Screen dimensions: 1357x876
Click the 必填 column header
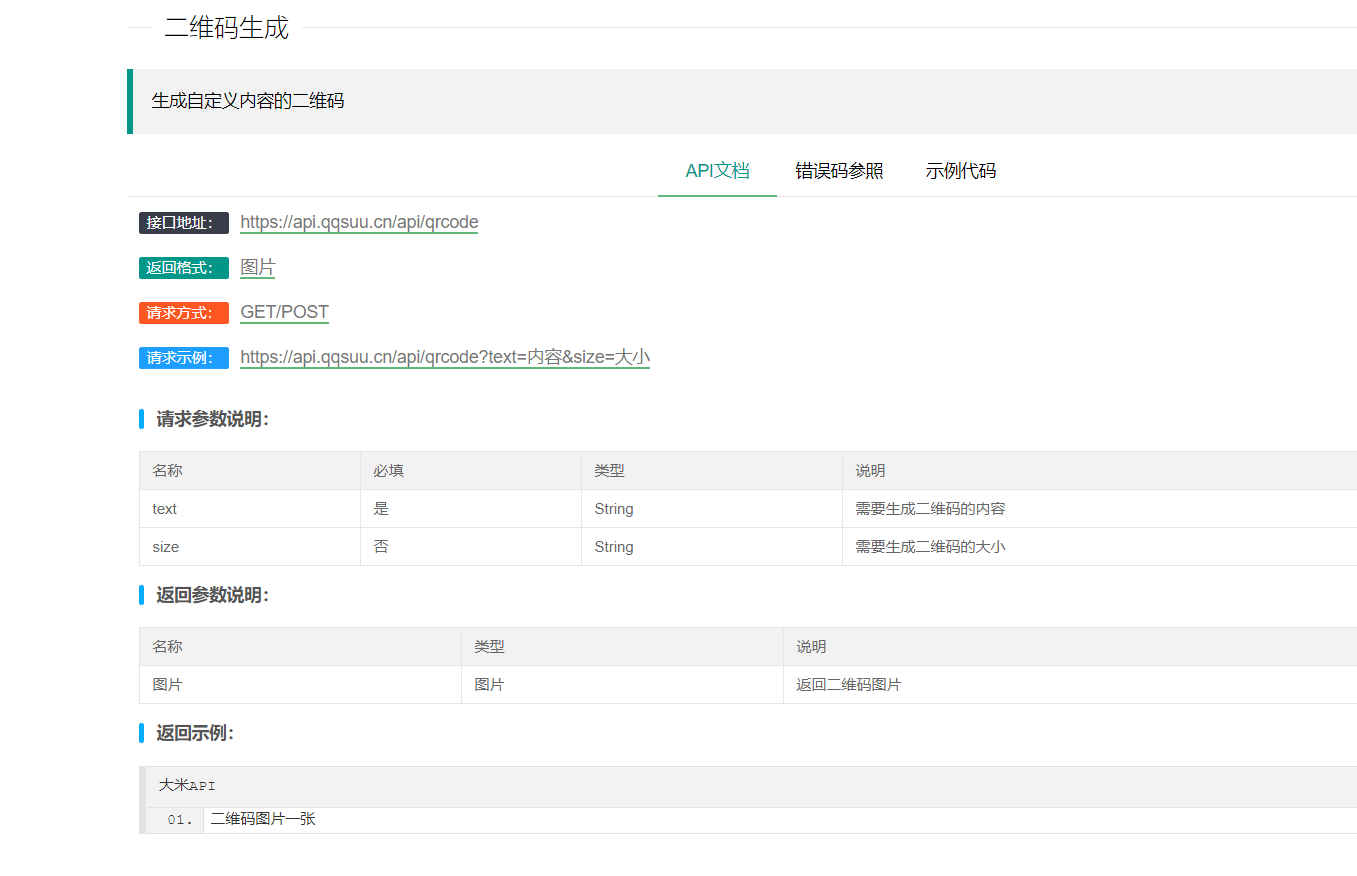389,471
